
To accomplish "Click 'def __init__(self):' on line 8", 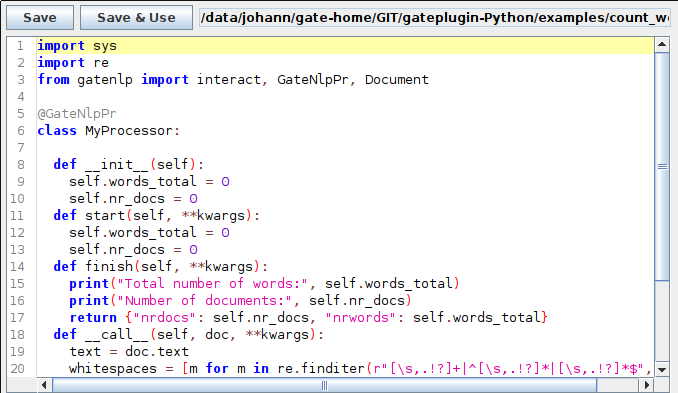I will click(x=128, y=164).
